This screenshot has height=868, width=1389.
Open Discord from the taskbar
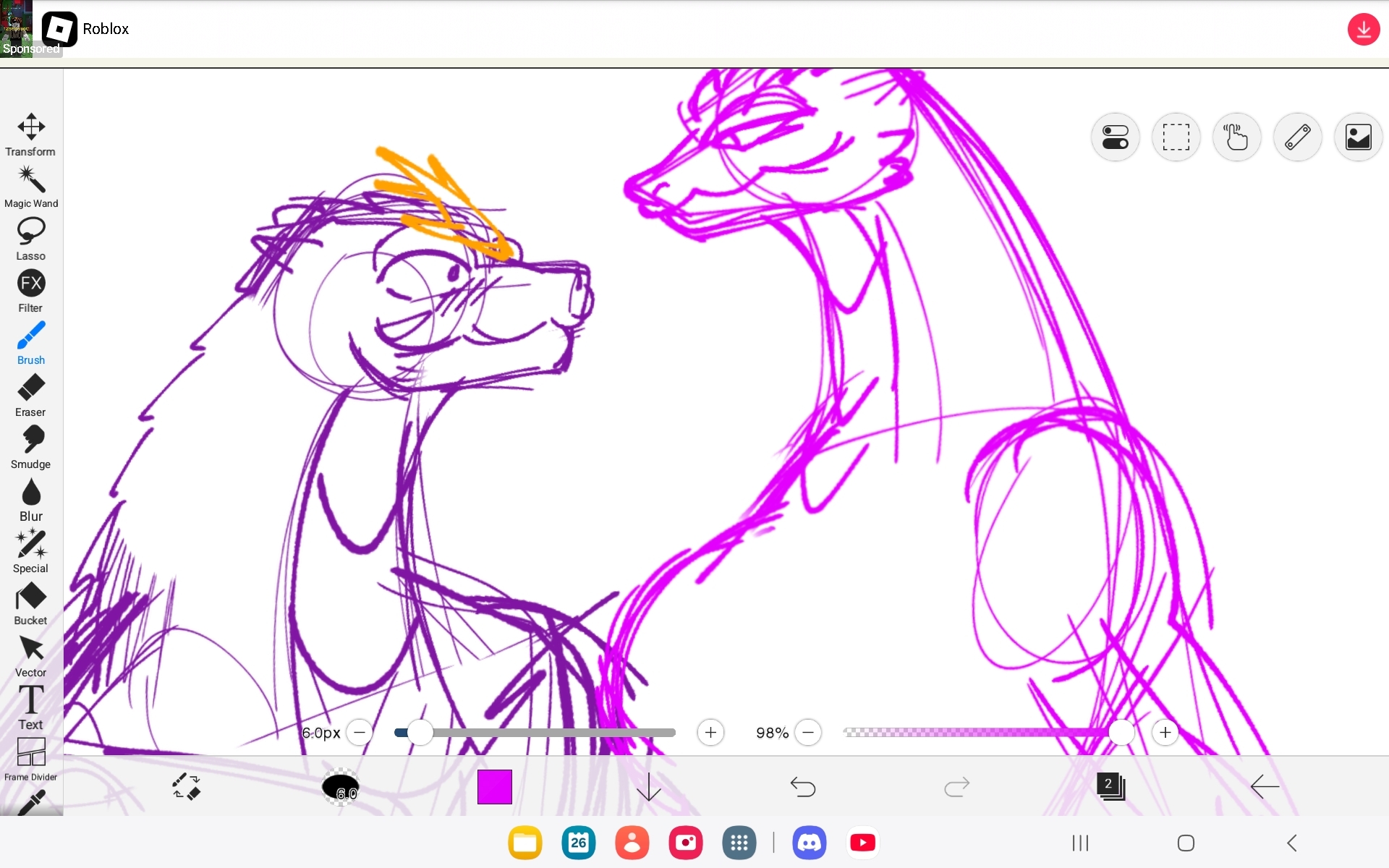(809, 843)
